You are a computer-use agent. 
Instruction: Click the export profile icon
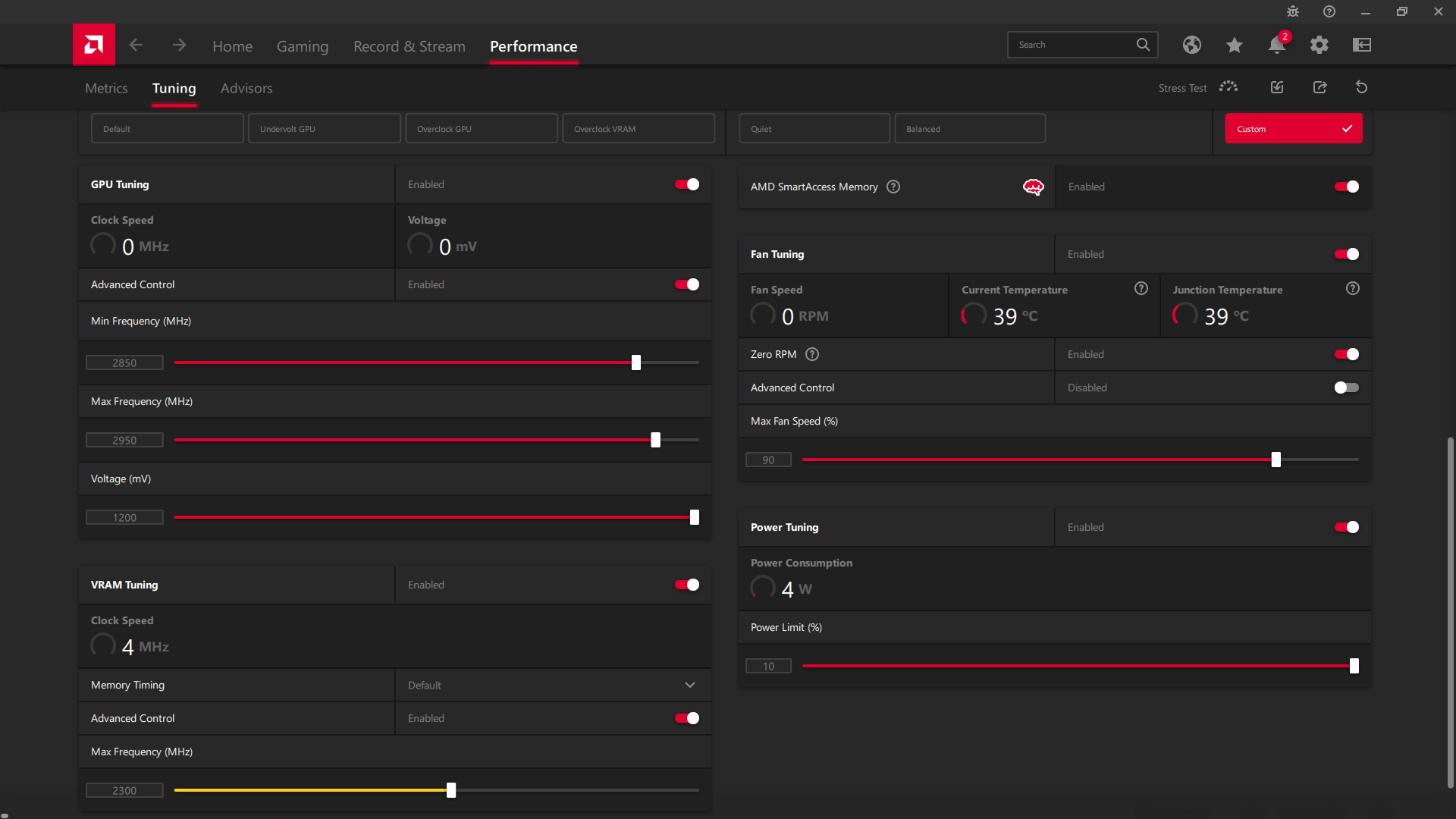click(x=1320, y=87)
